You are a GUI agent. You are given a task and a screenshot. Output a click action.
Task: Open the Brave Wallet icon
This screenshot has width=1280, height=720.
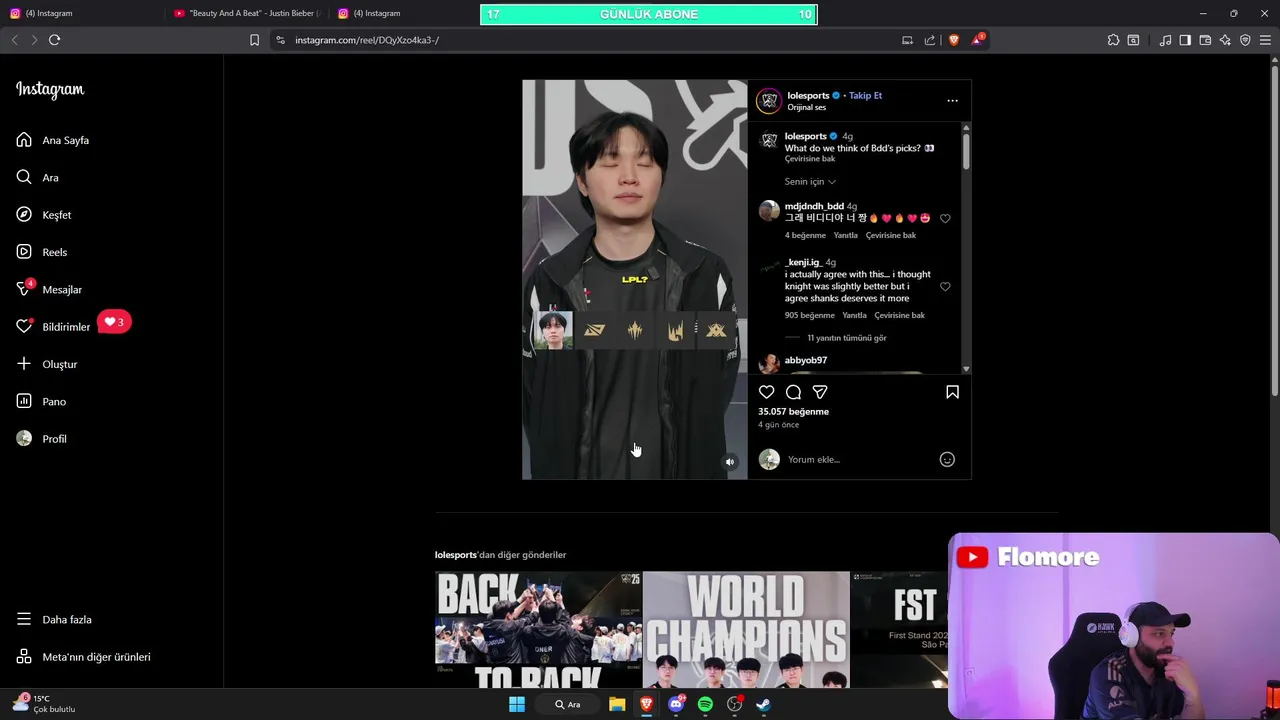tap(1205, 40)
